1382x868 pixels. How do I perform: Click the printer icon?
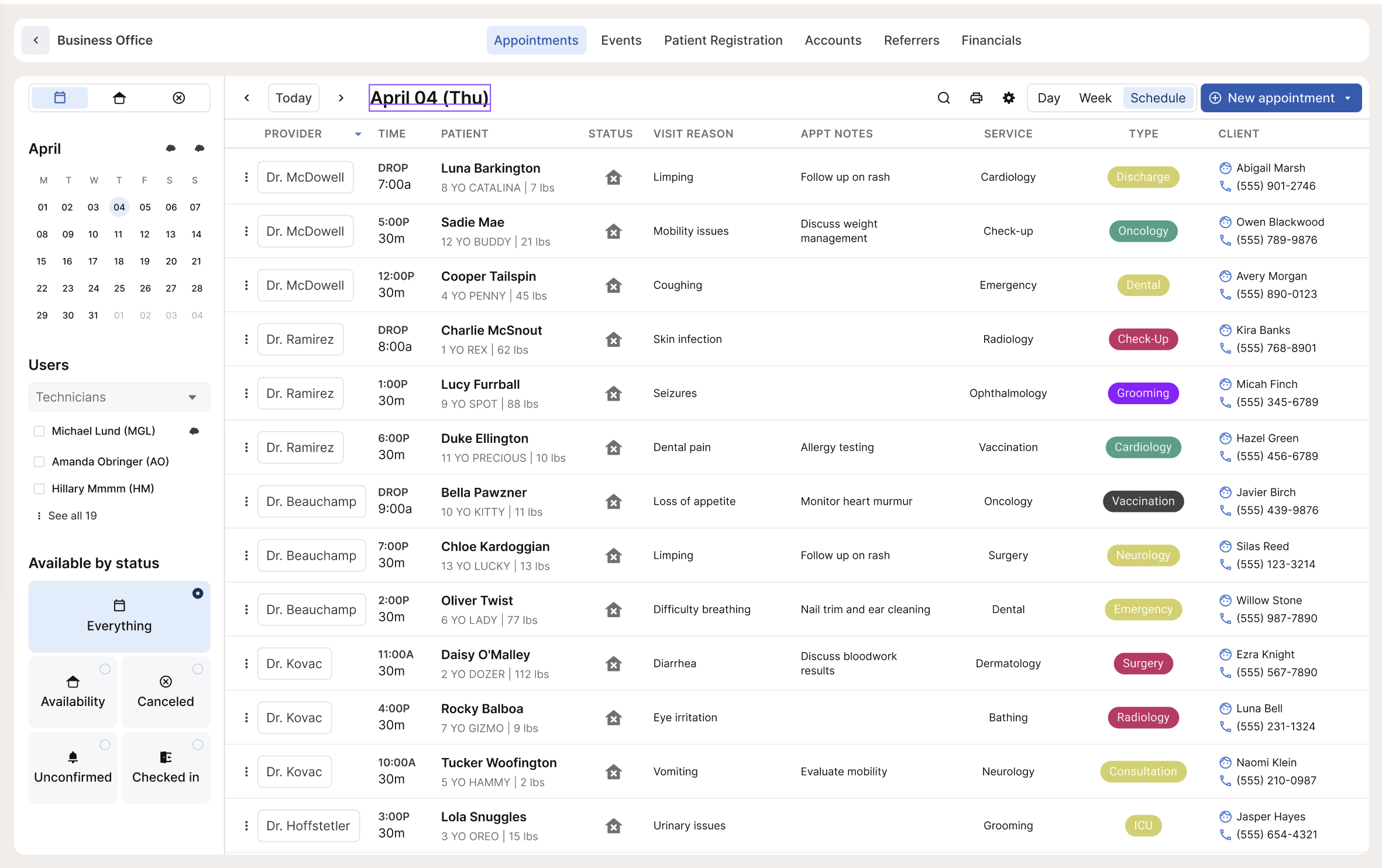click(976, 98)
